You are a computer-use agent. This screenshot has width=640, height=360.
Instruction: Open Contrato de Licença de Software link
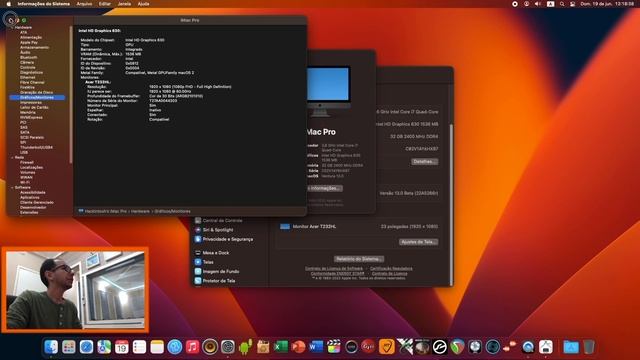334,269
